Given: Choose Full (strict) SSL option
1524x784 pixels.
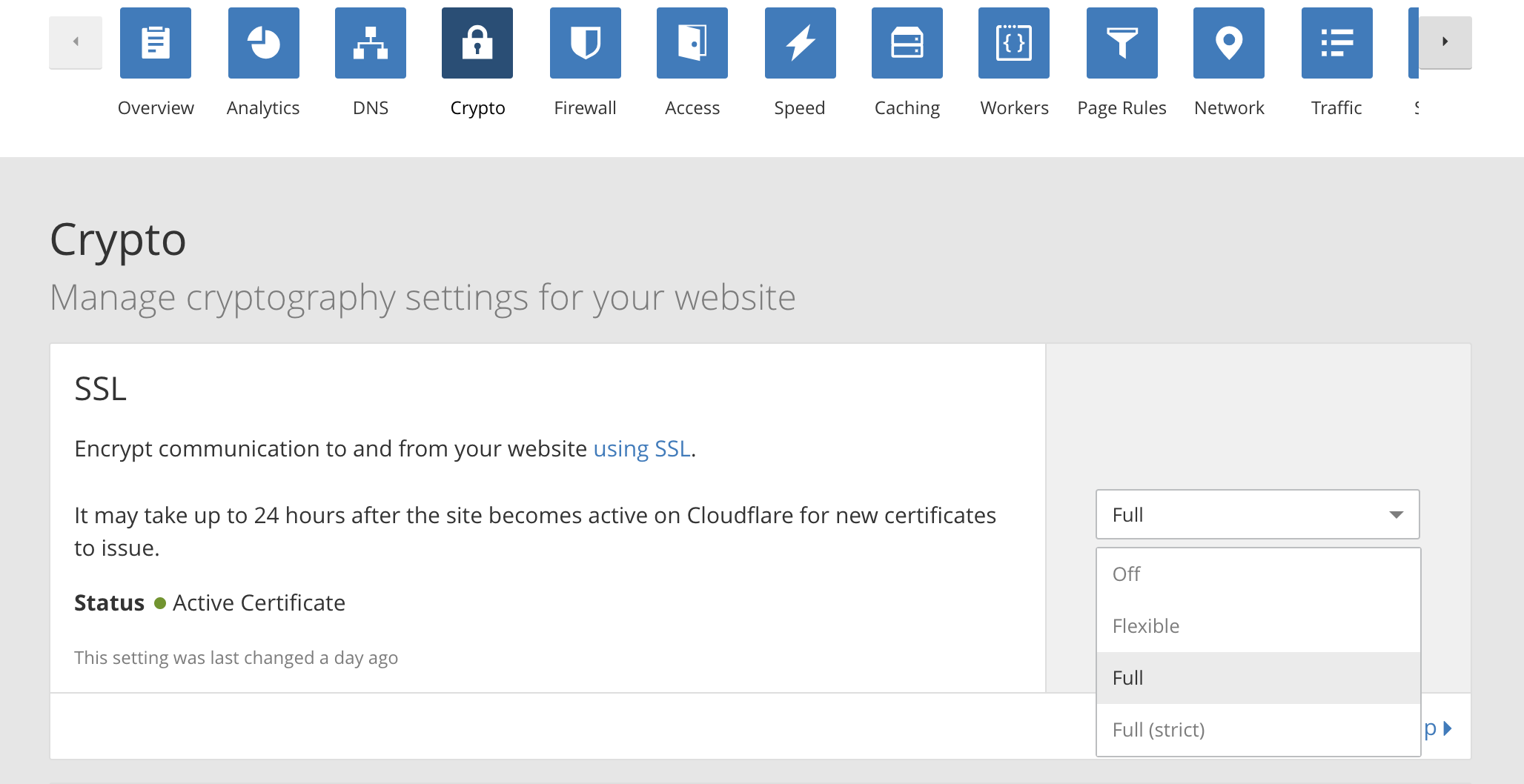Looking at the screenshot, I should tap(1257, 730).
